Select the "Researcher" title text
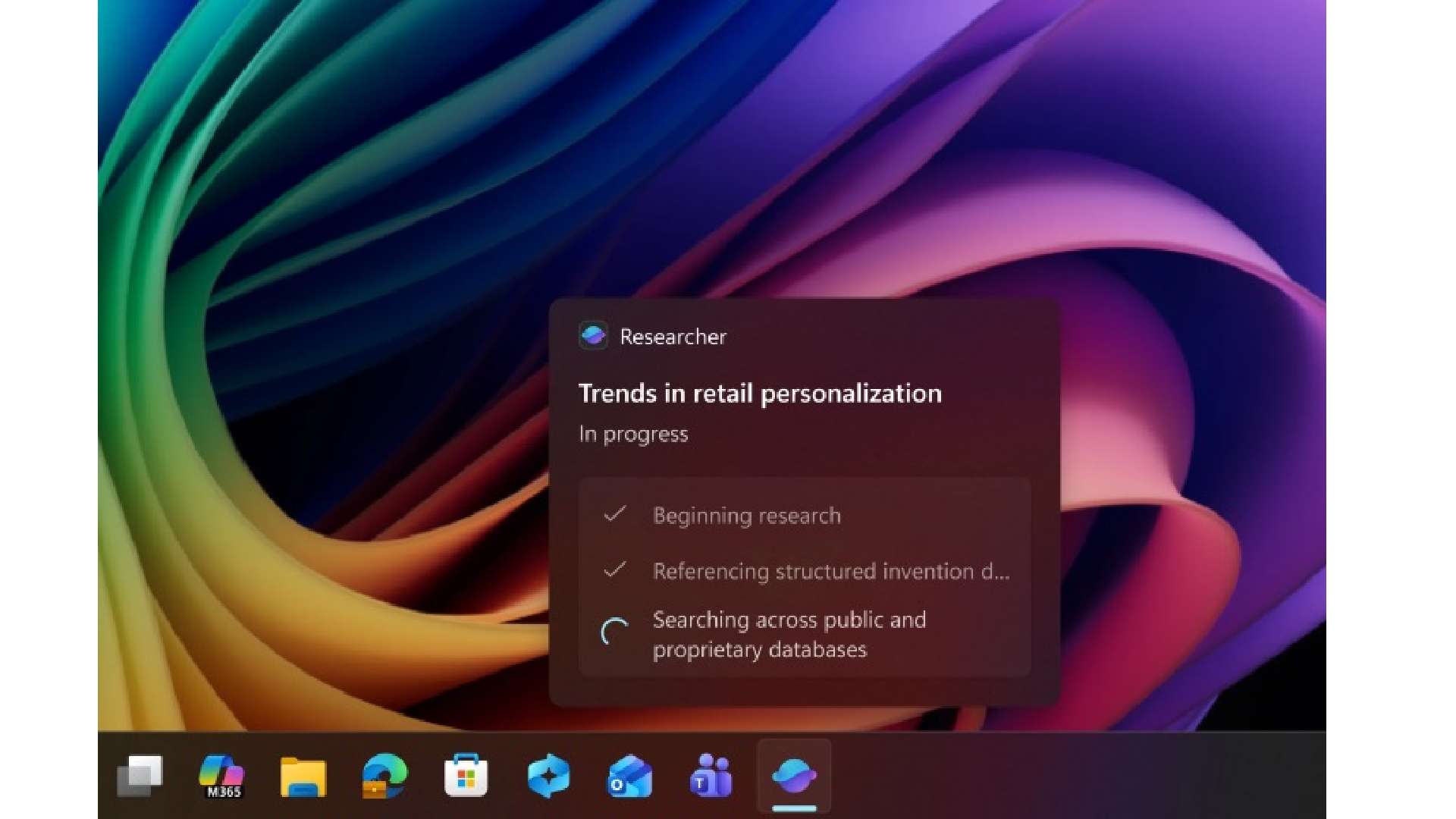The image size is (1456, 819). [x=673, y=337]
